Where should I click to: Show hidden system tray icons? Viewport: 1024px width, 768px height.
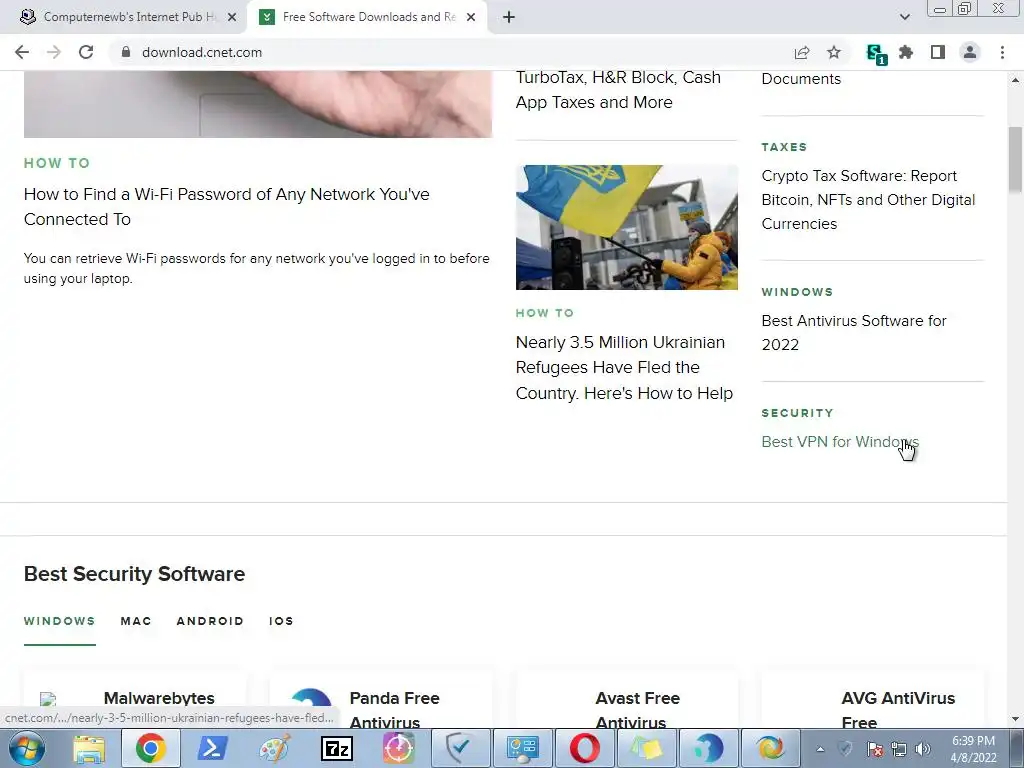820,749
